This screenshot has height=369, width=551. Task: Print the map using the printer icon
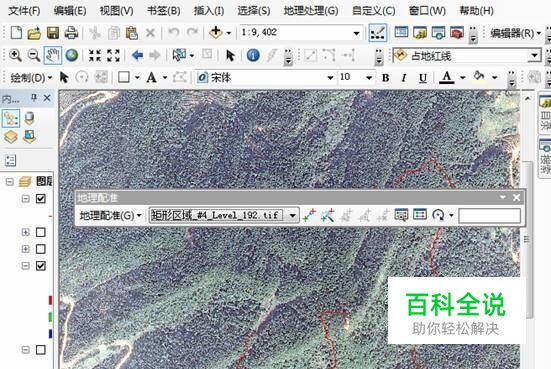point(71,33)
